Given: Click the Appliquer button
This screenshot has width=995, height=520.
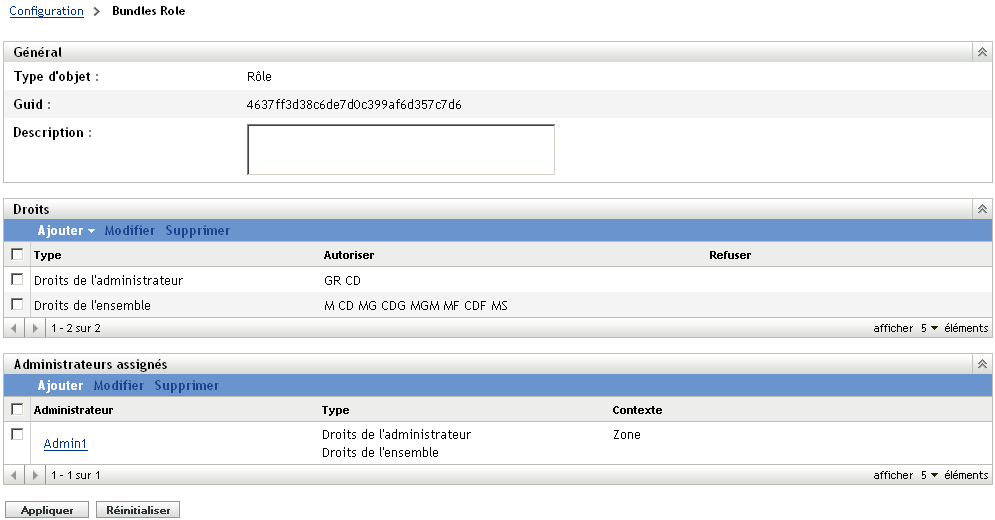Looking at the screenshot, I should [47, 510].
